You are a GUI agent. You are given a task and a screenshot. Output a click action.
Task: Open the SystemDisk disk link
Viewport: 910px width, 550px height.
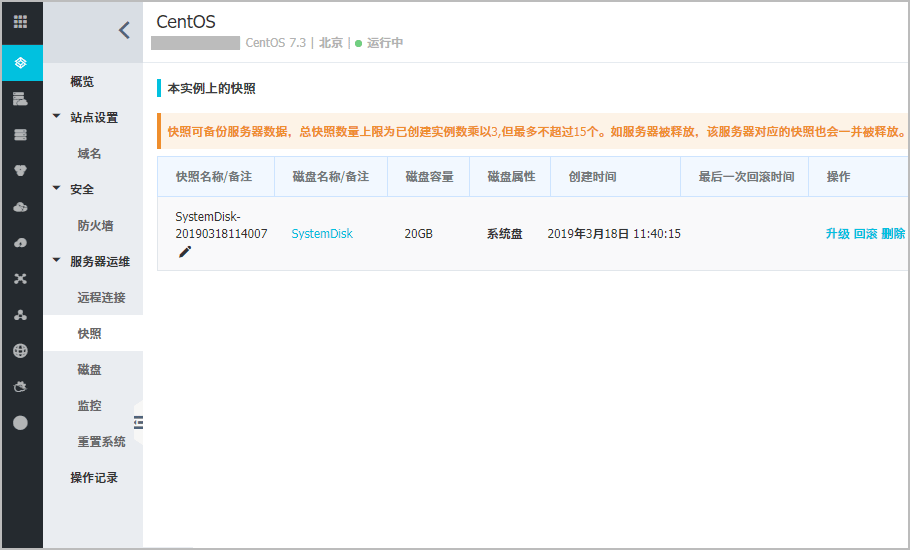click(x=322, y=234)
